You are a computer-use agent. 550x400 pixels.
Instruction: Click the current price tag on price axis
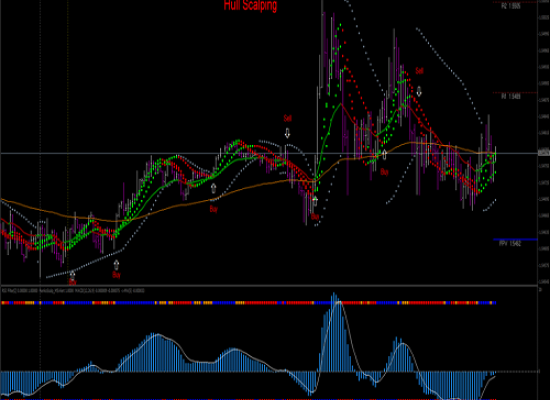pyautogui.click(x=544, y=153)
